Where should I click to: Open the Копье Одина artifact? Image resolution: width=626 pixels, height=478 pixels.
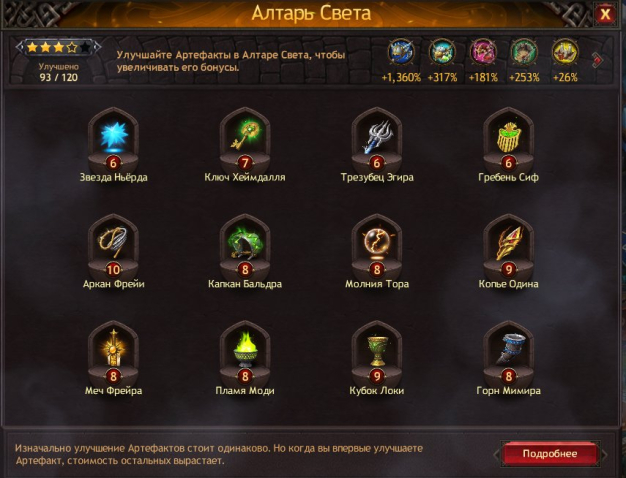(509, 246)
